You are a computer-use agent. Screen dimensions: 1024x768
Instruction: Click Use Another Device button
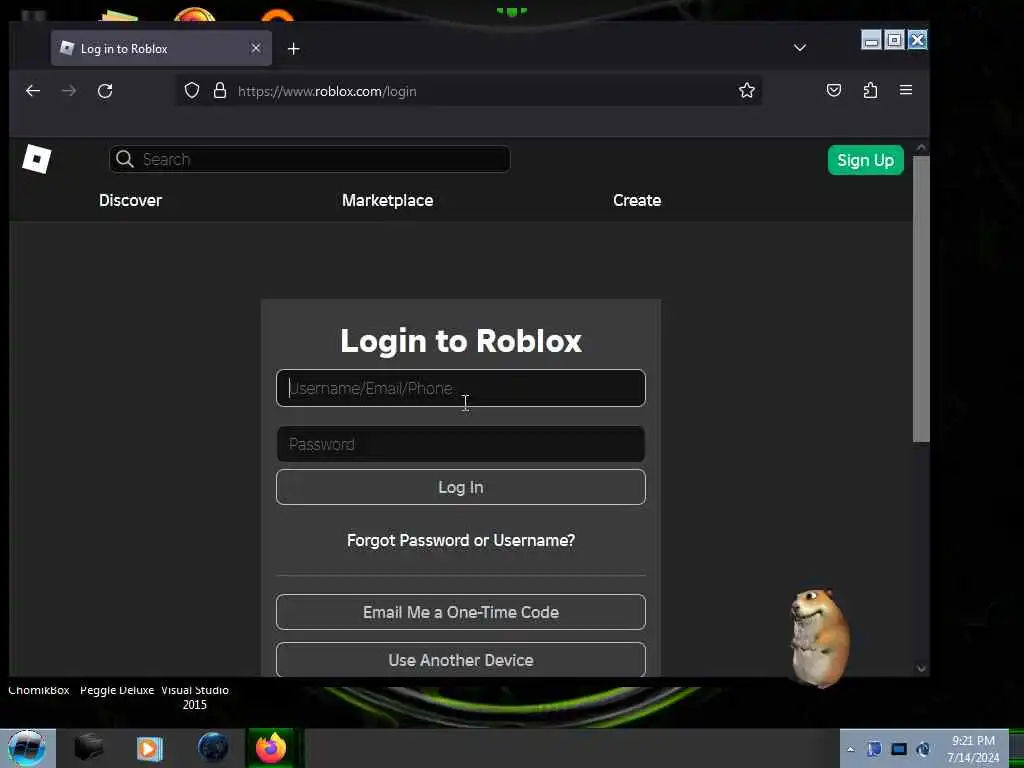tap(460, 660)
